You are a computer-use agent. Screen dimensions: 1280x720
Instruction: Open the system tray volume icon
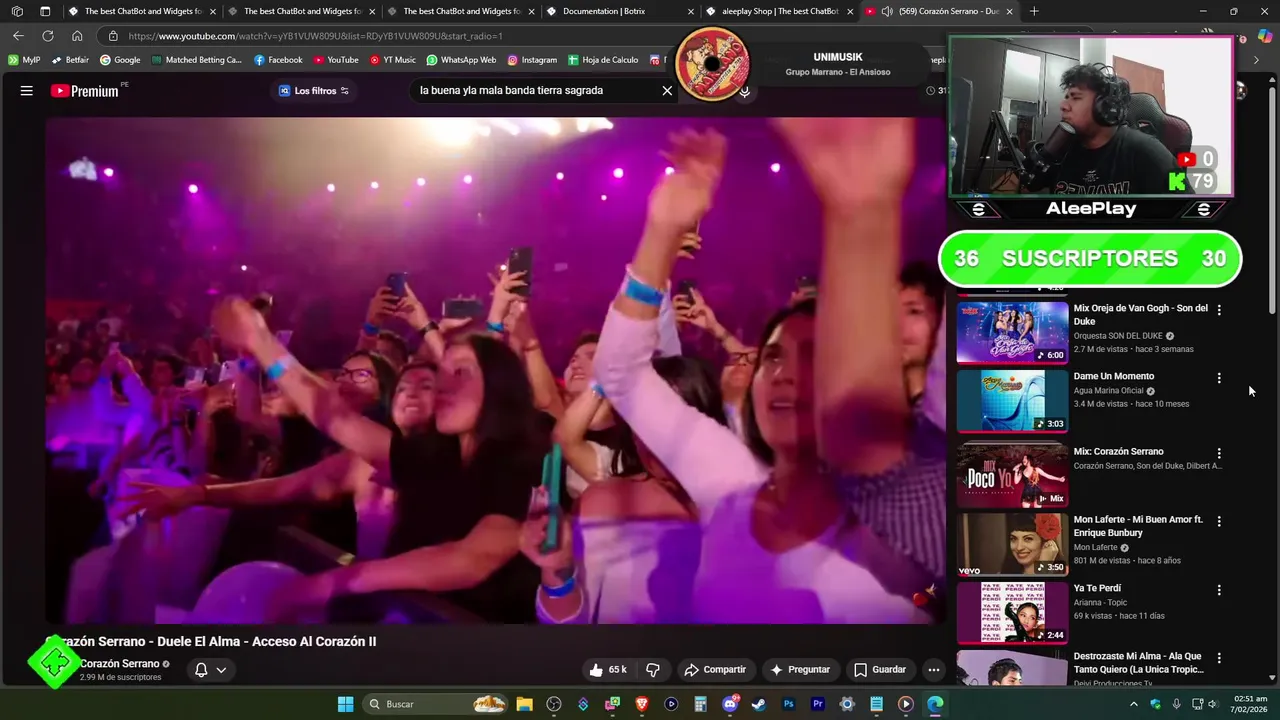(1213, 704)
